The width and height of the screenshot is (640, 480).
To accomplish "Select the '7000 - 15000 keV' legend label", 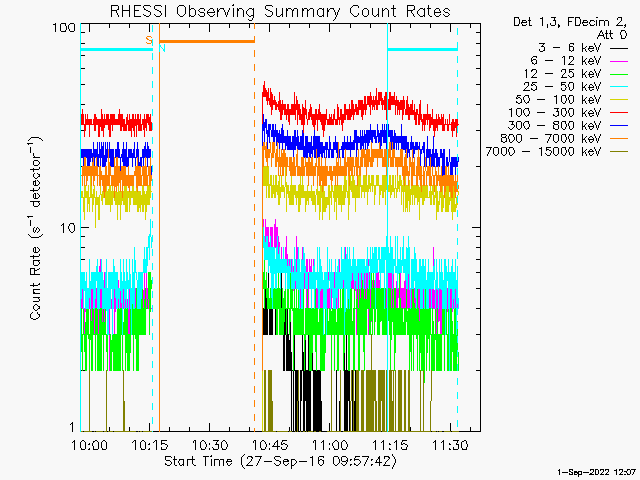I will pyautogui.click(x=543, y=152).
